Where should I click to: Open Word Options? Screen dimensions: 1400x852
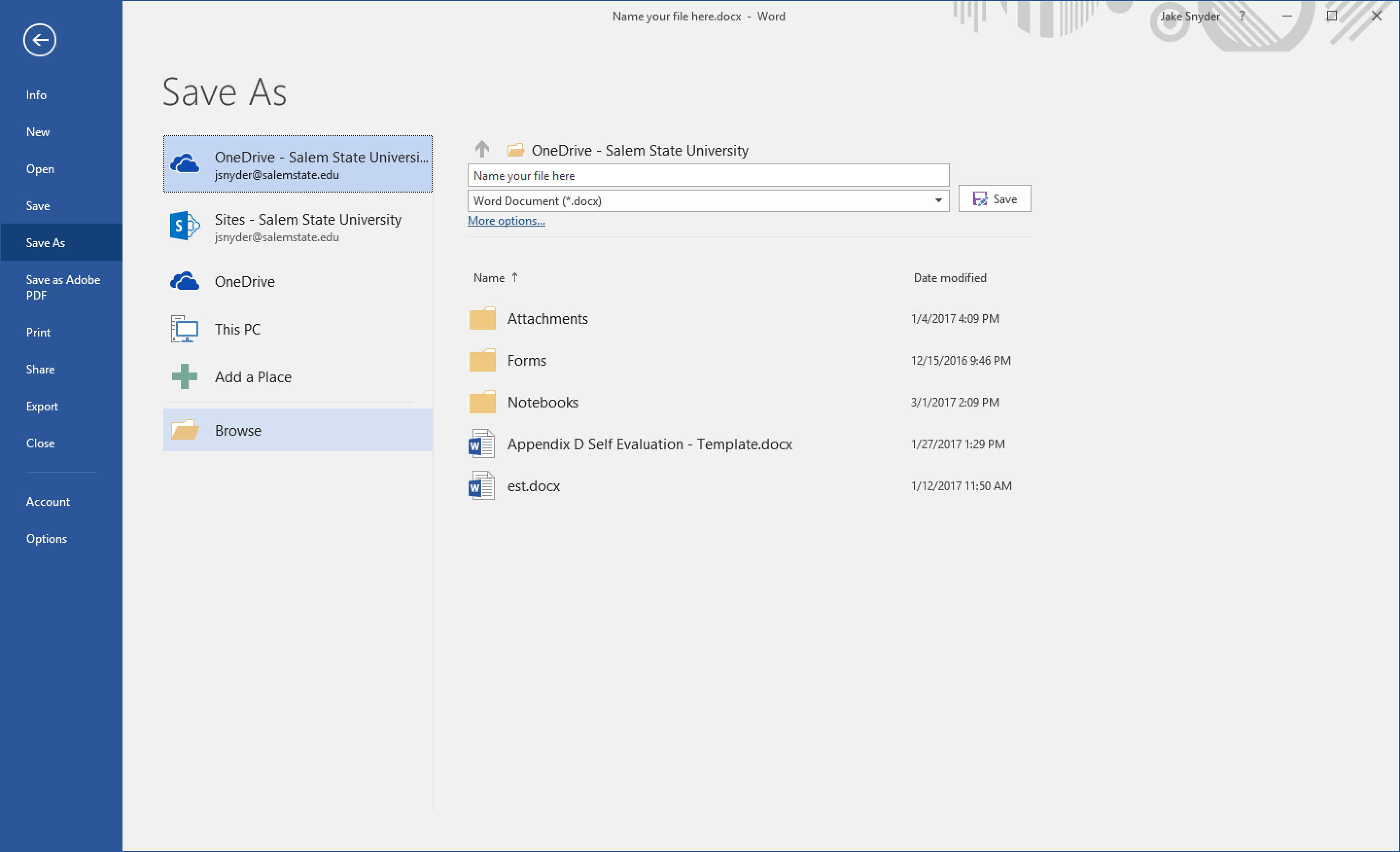tap(47, 539)
